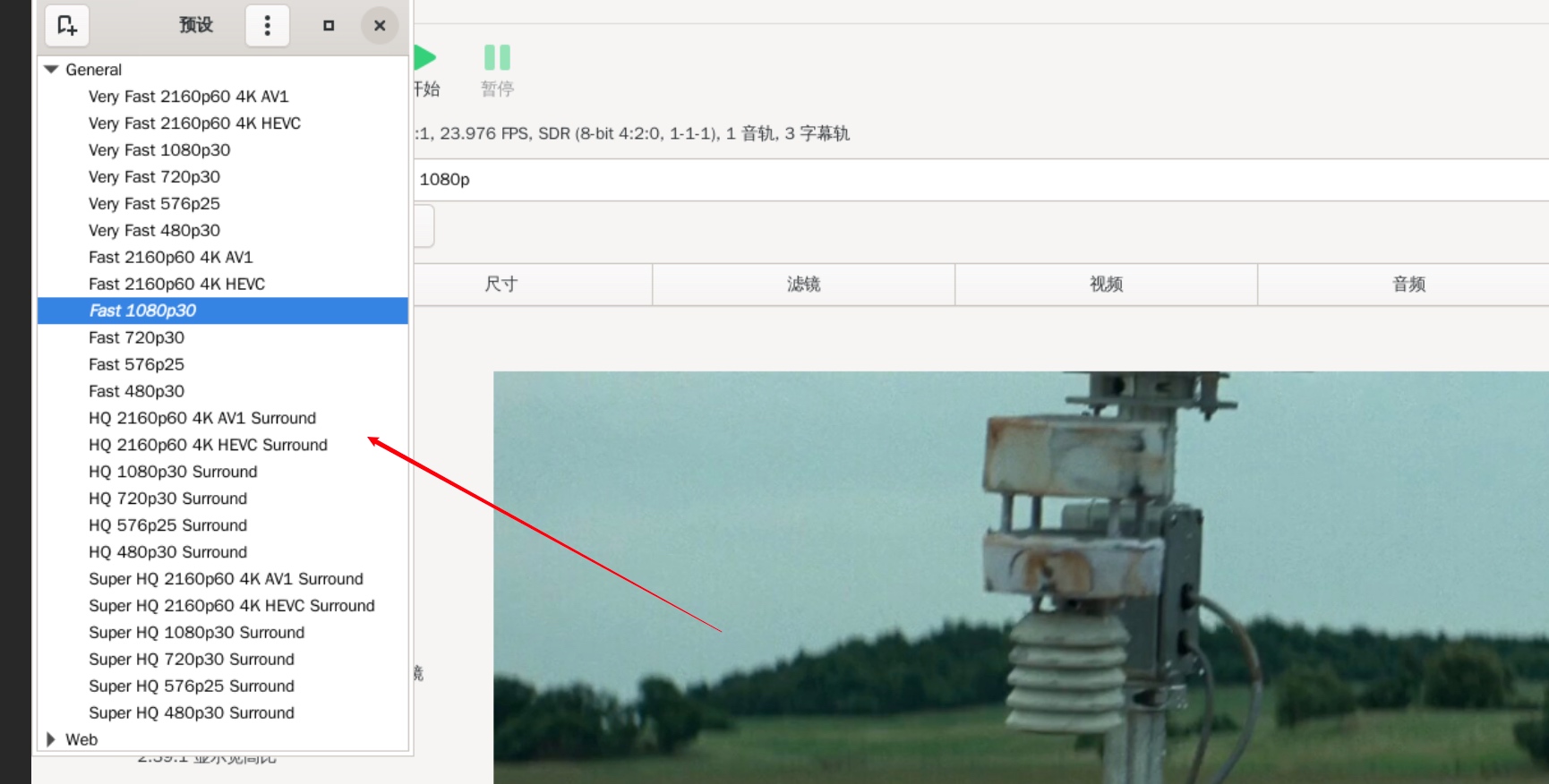Open the 视频 (Video) tab
1549x784 pixels.
[1106, 284]
